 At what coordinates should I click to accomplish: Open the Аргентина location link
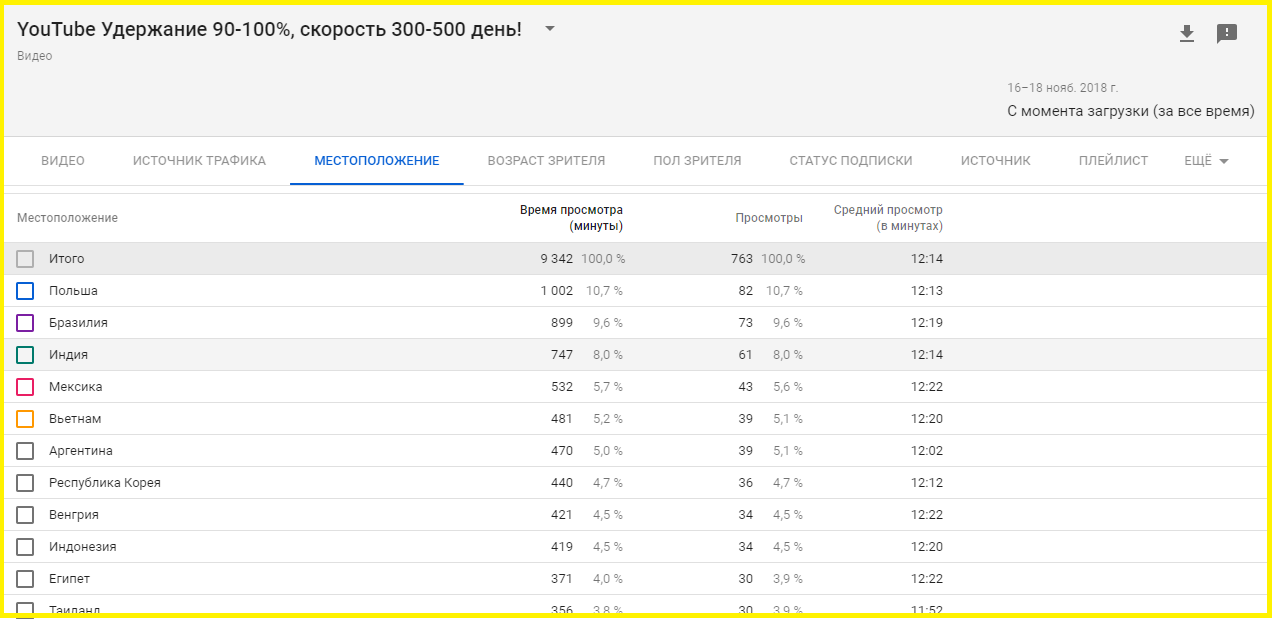point(81,451)
